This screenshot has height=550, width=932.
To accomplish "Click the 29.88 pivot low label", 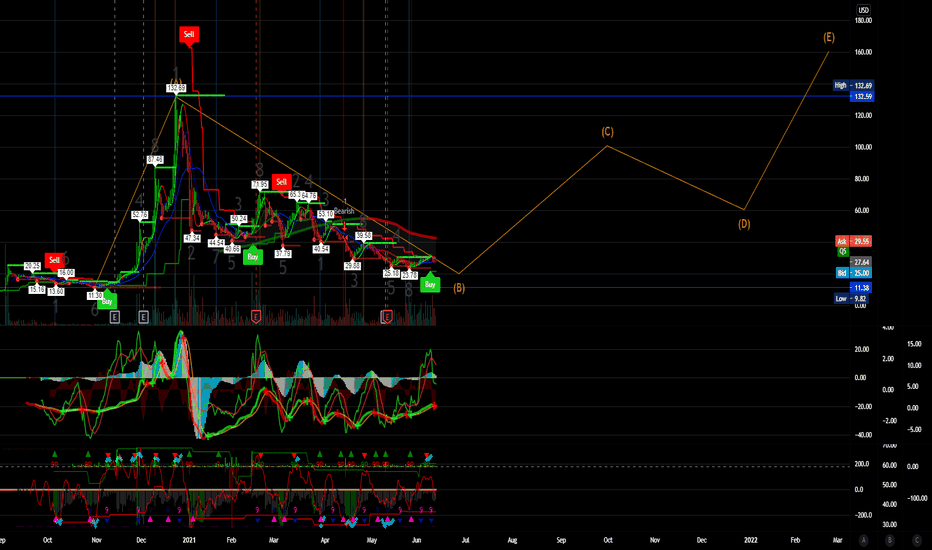I will (352, 266).
